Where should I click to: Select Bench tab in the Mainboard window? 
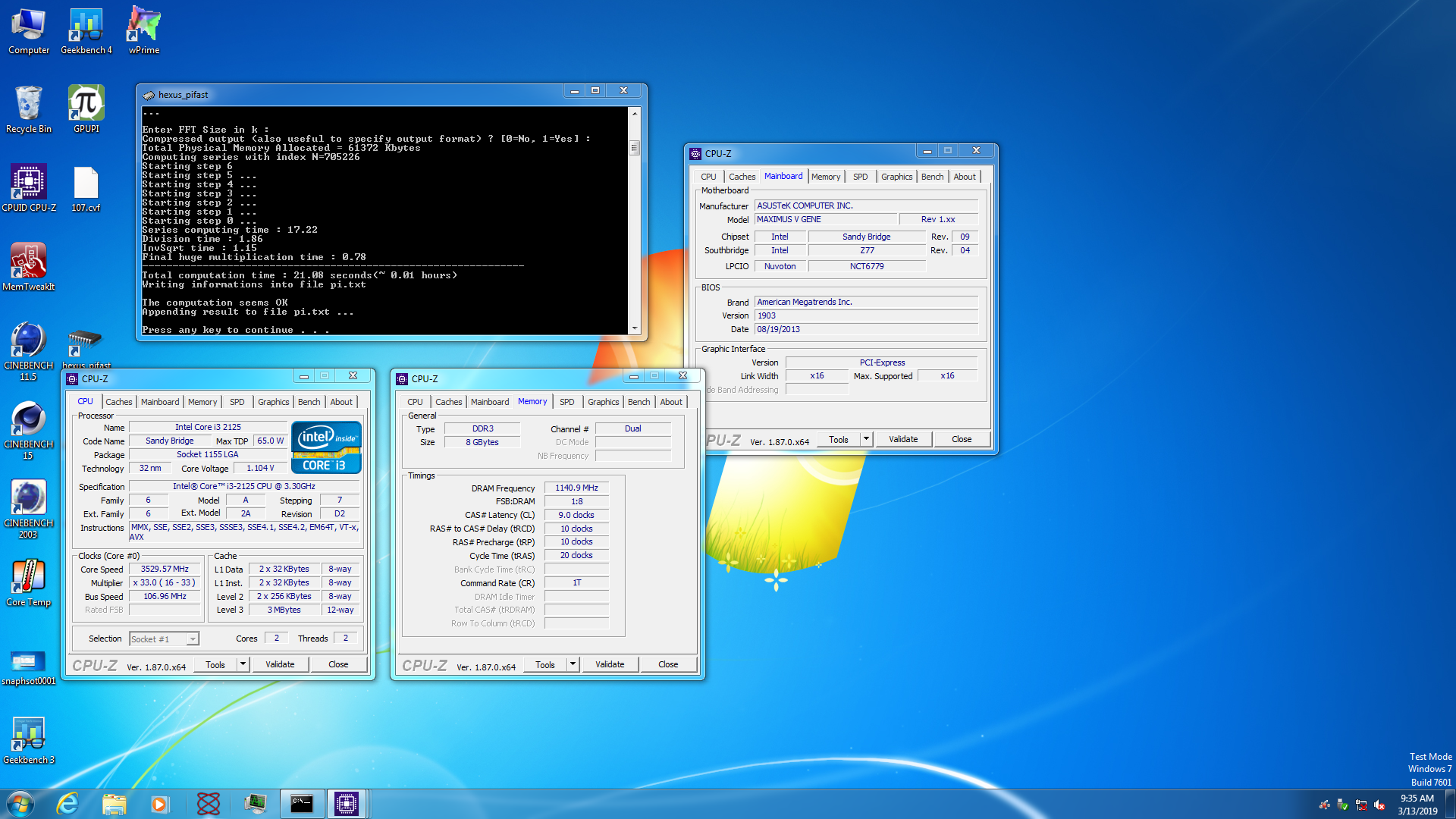click(x=932, y=177)
